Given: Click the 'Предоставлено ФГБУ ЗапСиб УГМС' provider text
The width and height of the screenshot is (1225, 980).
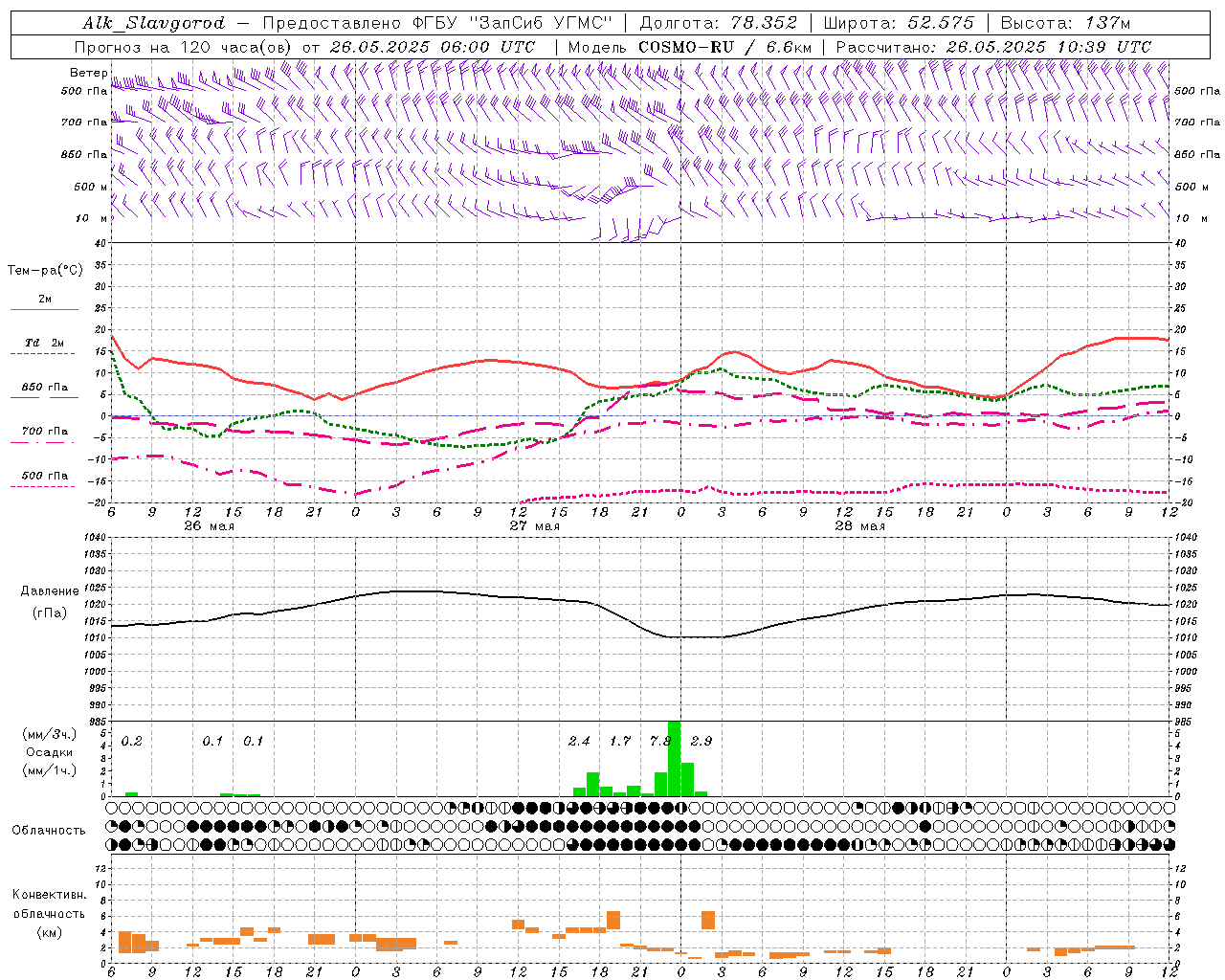Looking at the screenshot, I should coord(436,23).
